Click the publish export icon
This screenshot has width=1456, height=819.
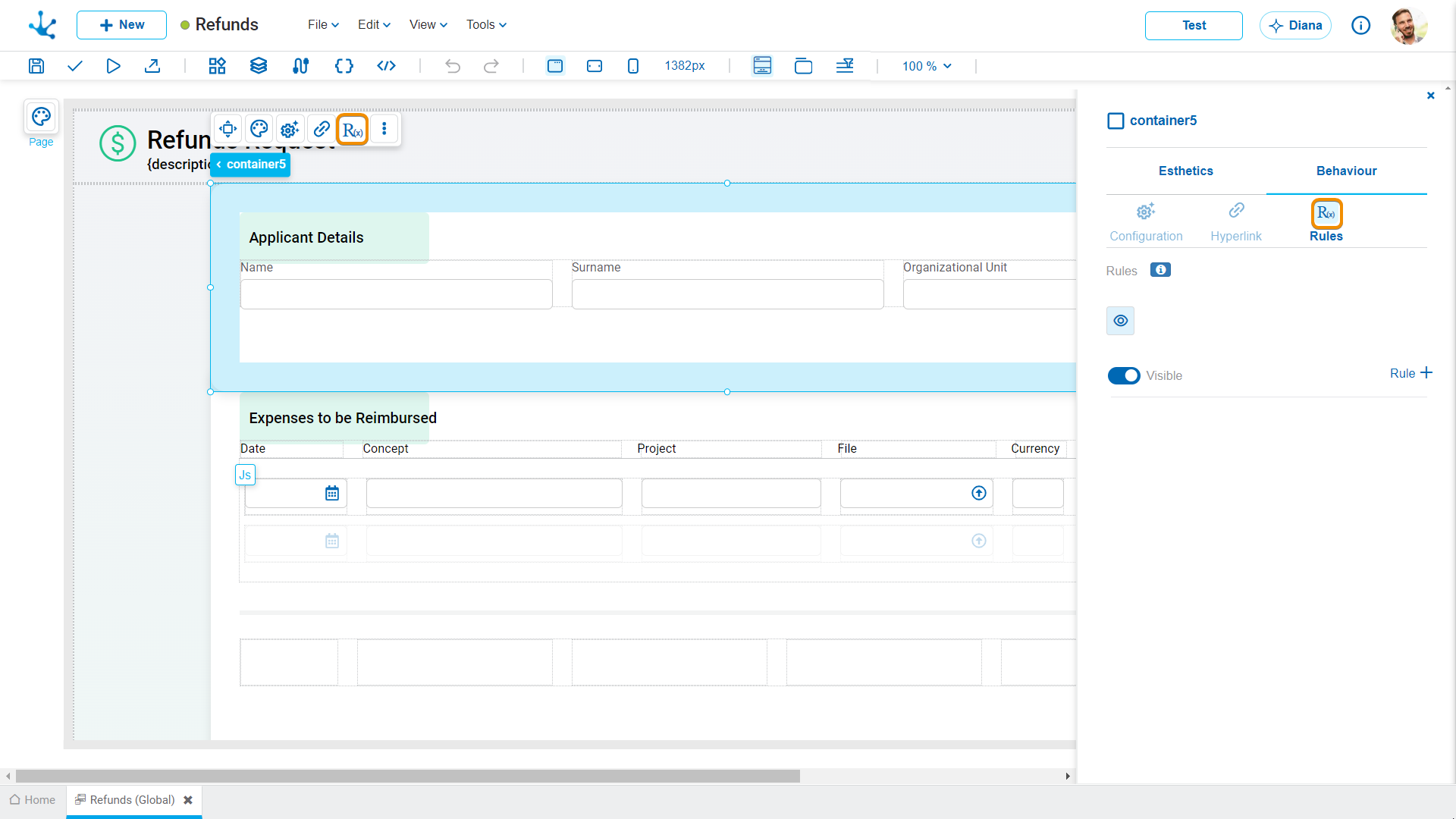[x=152, y=66]
